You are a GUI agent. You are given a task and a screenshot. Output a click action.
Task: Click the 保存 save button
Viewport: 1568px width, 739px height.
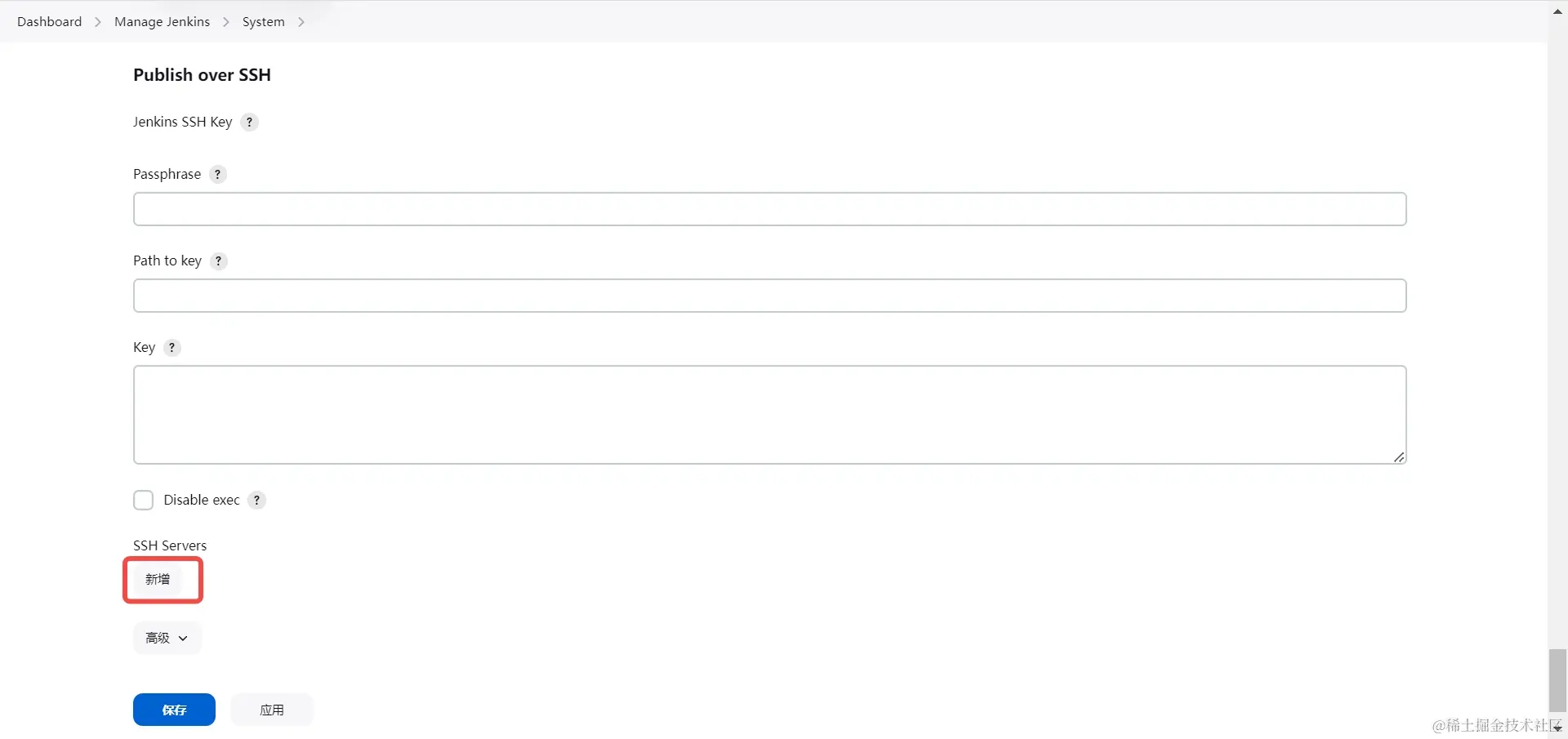point(174,710)
